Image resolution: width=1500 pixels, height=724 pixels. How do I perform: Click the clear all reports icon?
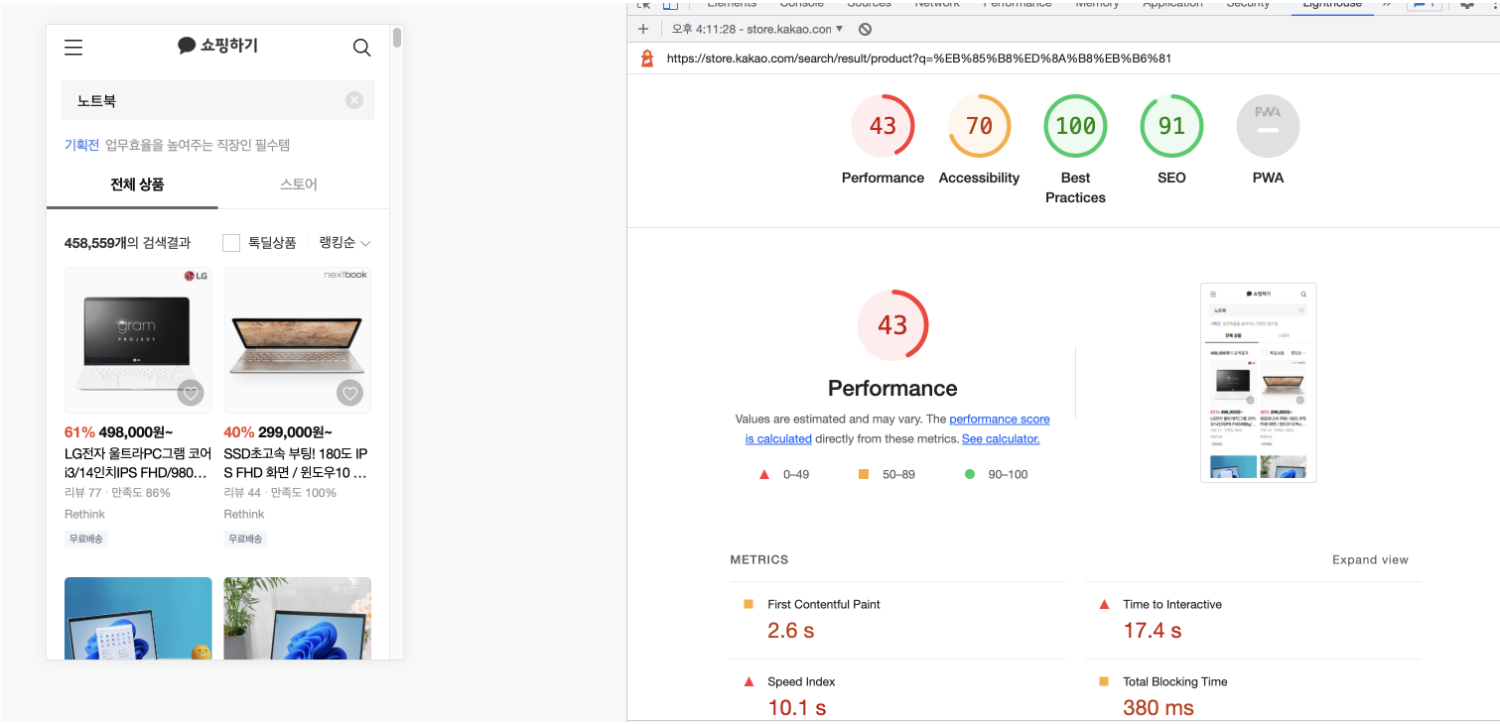pyautogui.click(x=865, y=29)
